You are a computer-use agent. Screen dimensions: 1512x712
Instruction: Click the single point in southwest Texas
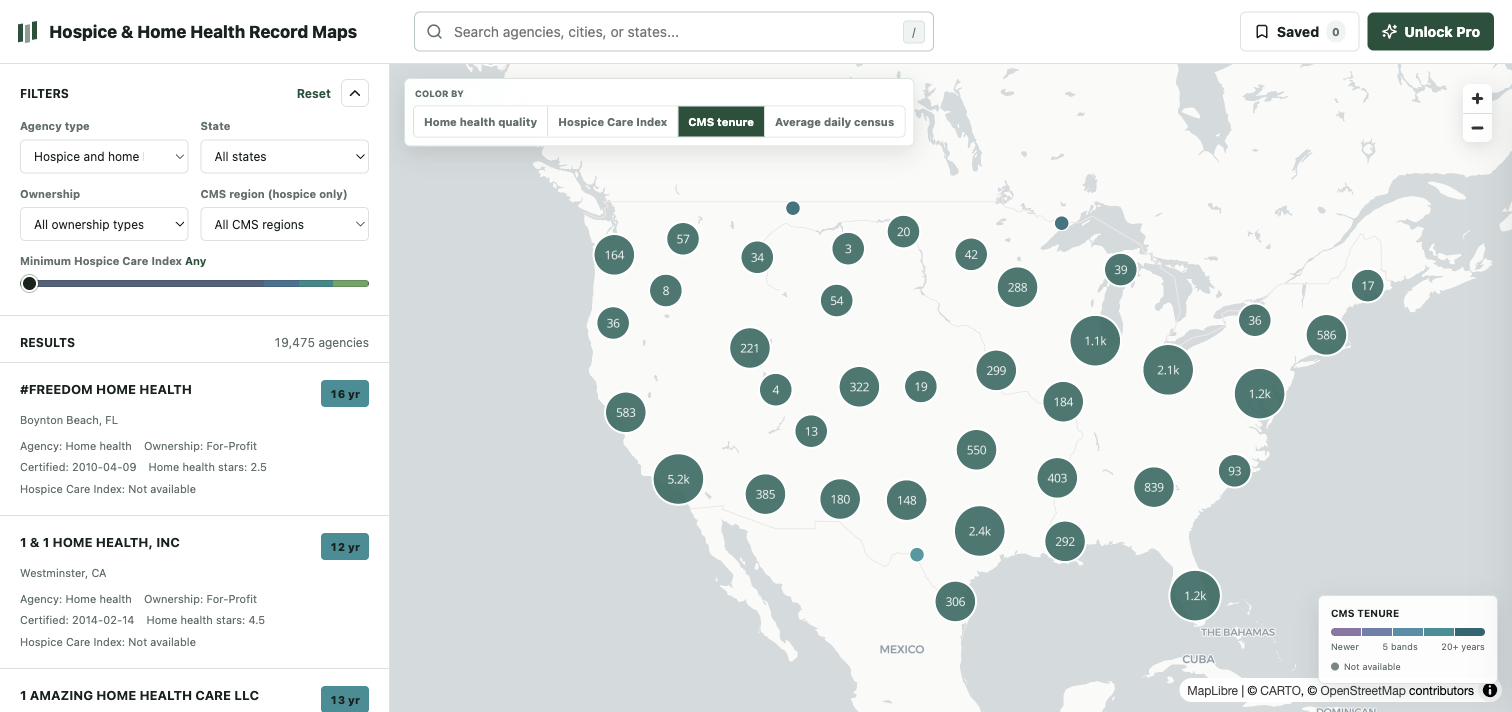[917, 554]
